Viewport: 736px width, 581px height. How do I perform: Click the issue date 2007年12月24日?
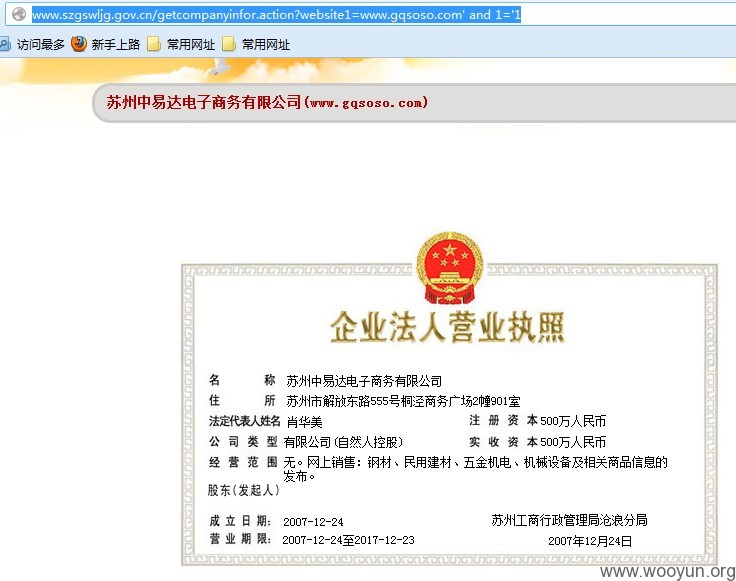tap(590, 541)
